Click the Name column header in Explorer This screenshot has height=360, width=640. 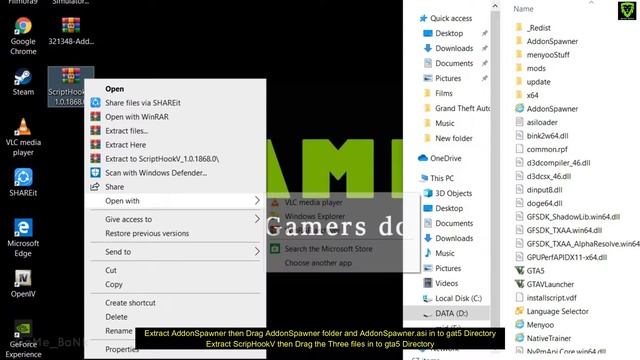click(x=523, y=9)
